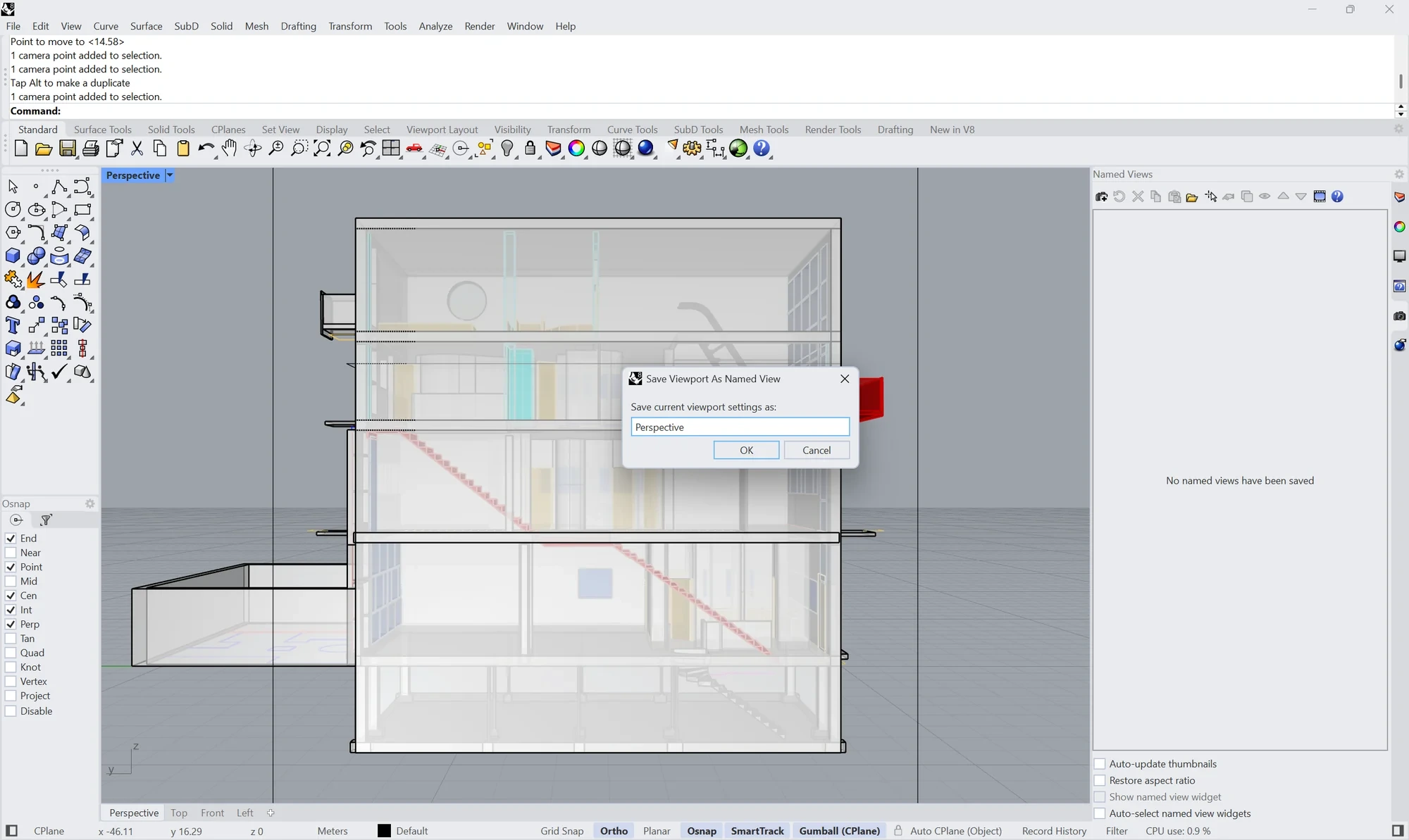
Task: Open the Default layer selector in status bar
Action: 411,831
